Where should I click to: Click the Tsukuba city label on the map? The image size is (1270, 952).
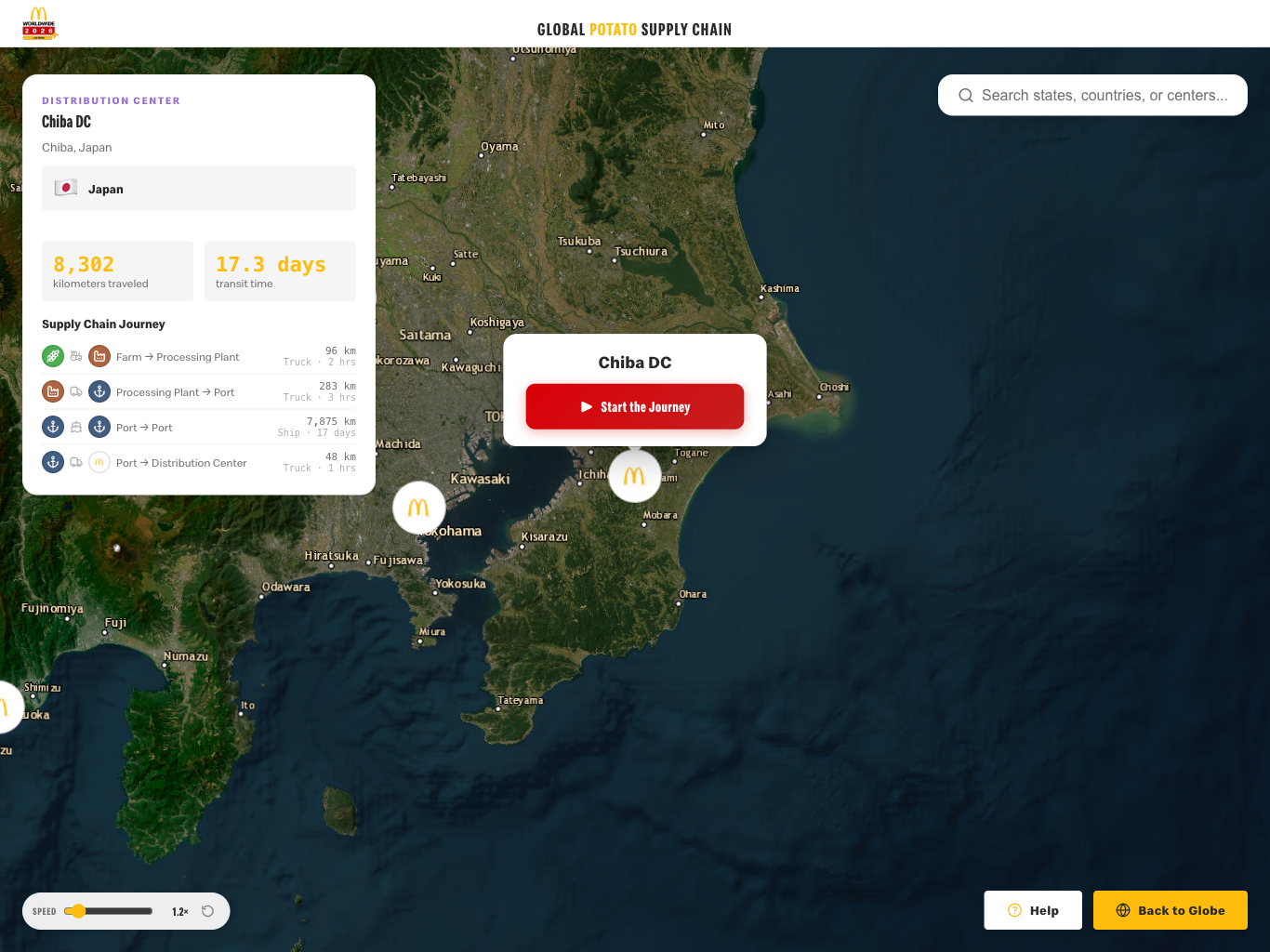click(x=579, y=241)
